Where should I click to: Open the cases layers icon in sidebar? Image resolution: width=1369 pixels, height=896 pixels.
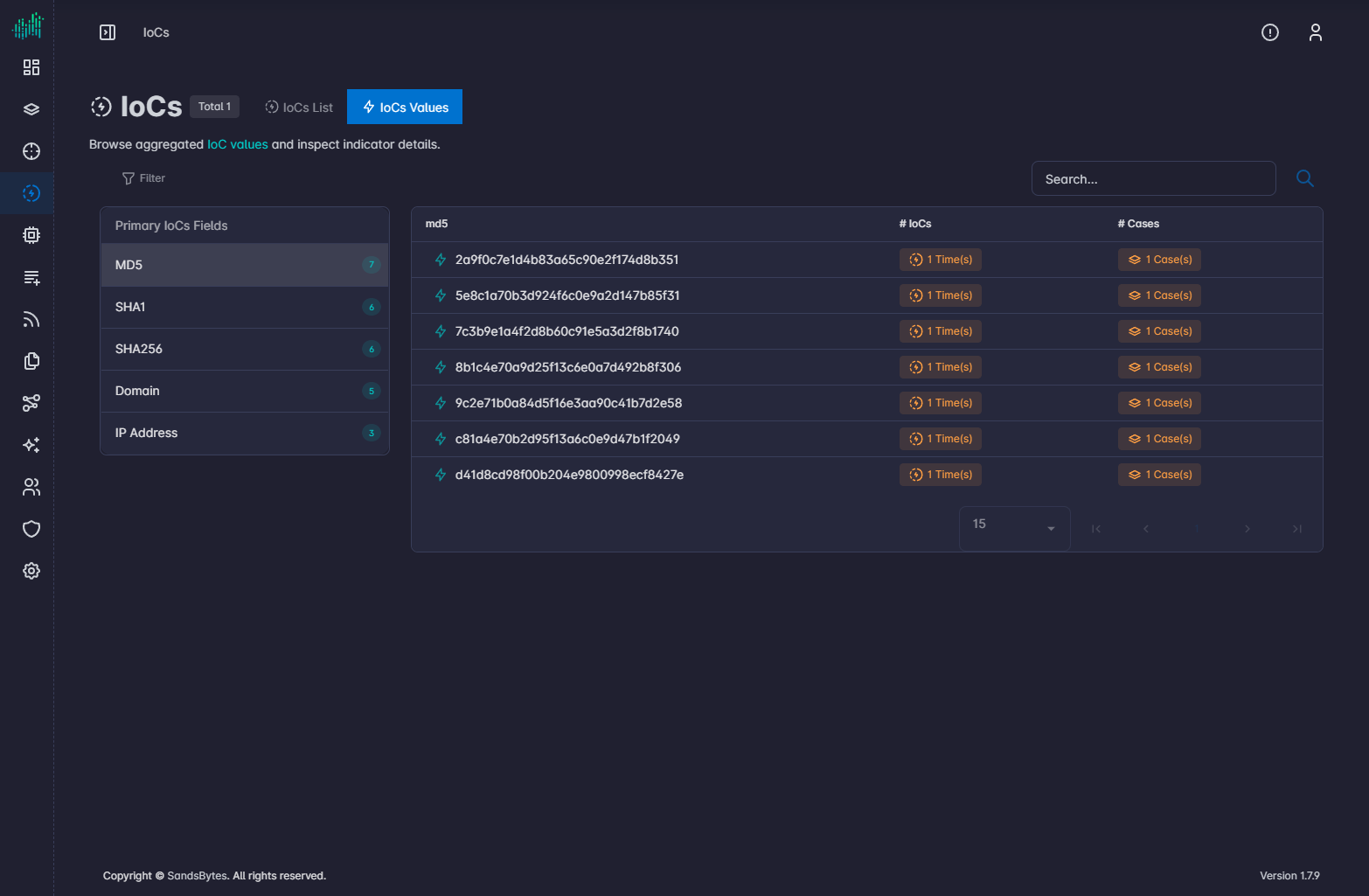pyautogui.click(x=31, y=109)
